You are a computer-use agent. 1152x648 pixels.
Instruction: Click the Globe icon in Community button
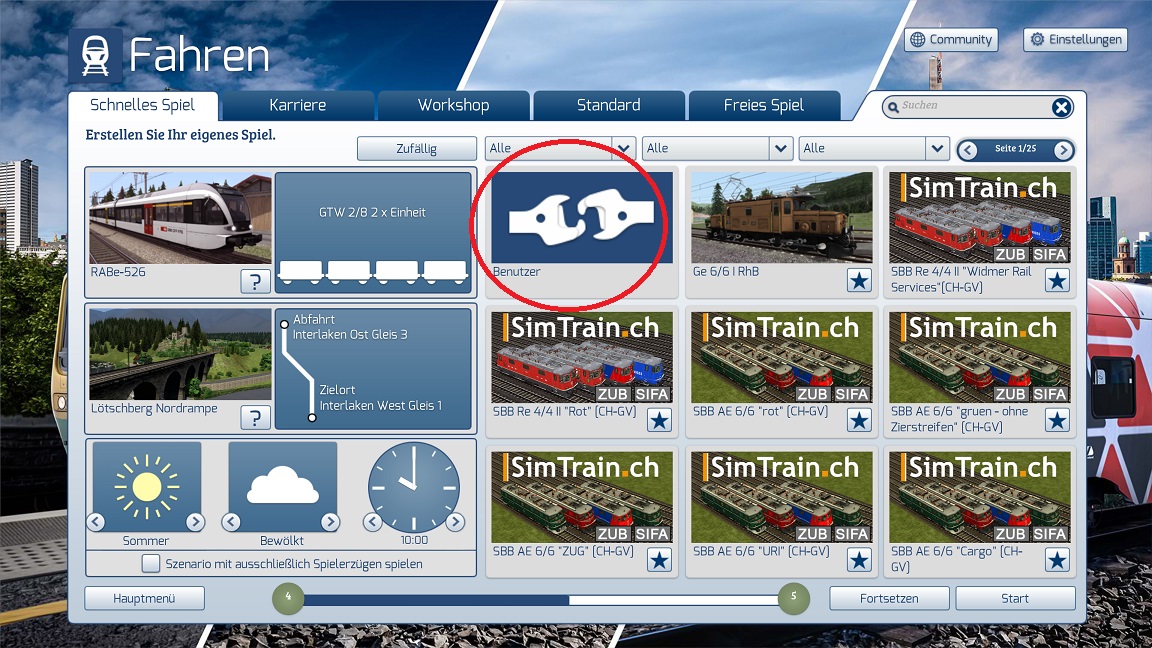918,40
